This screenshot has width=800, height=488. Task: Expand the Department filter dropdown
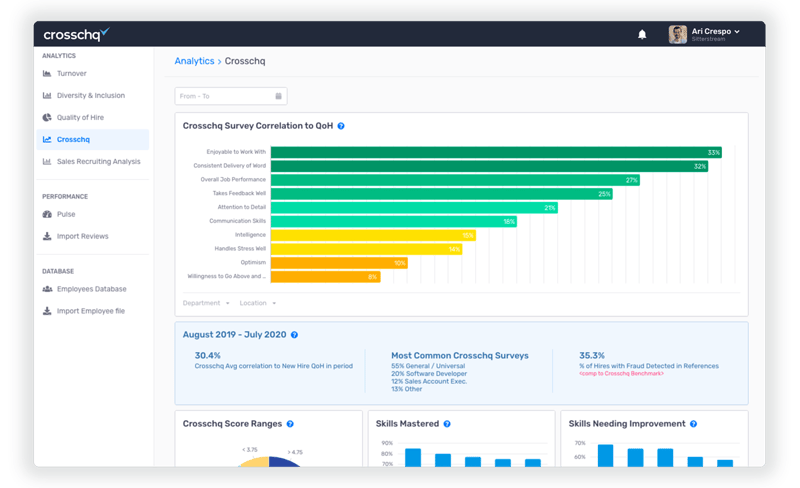point(206,303)
